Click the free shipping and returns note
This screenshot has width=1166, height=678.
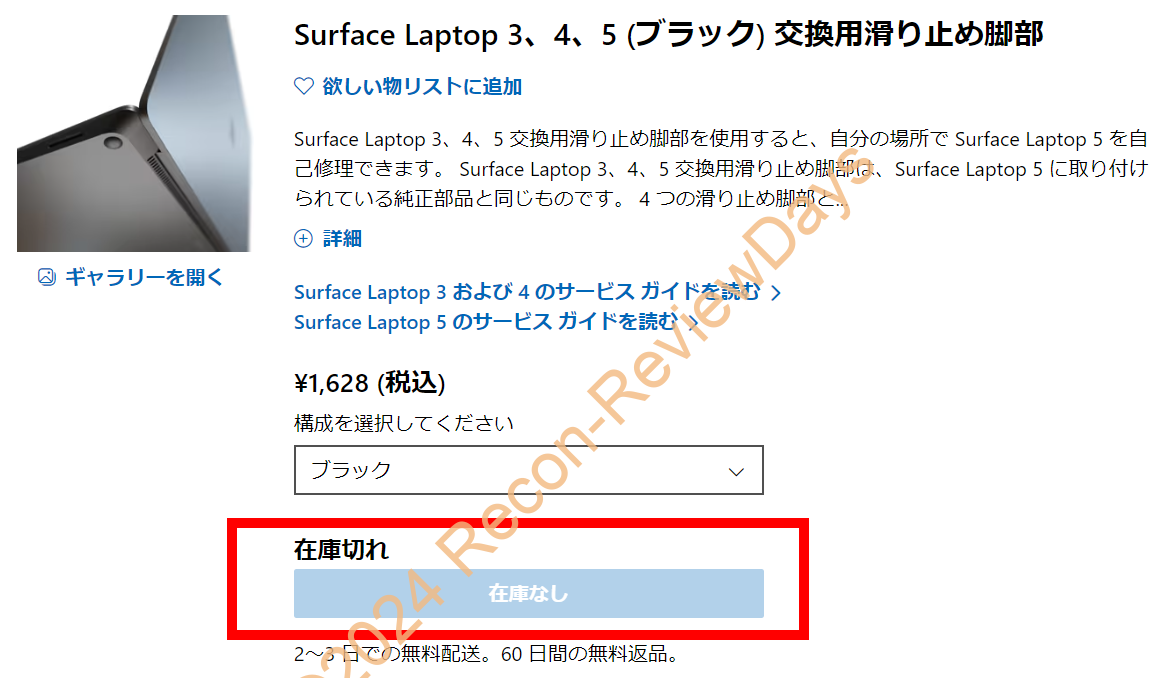click(x=487, y=656)
